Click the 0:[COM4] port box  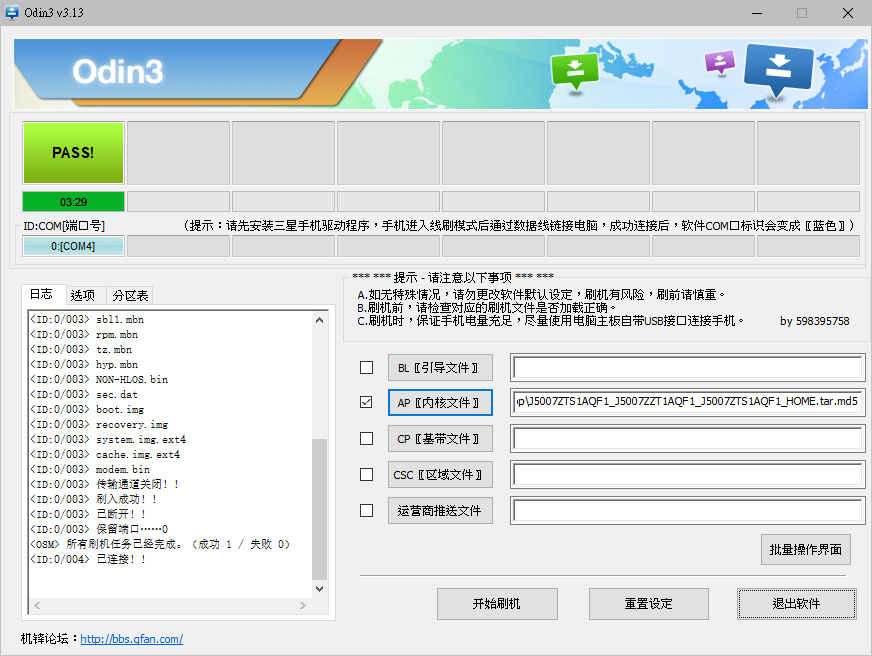[x=73, y=246]
